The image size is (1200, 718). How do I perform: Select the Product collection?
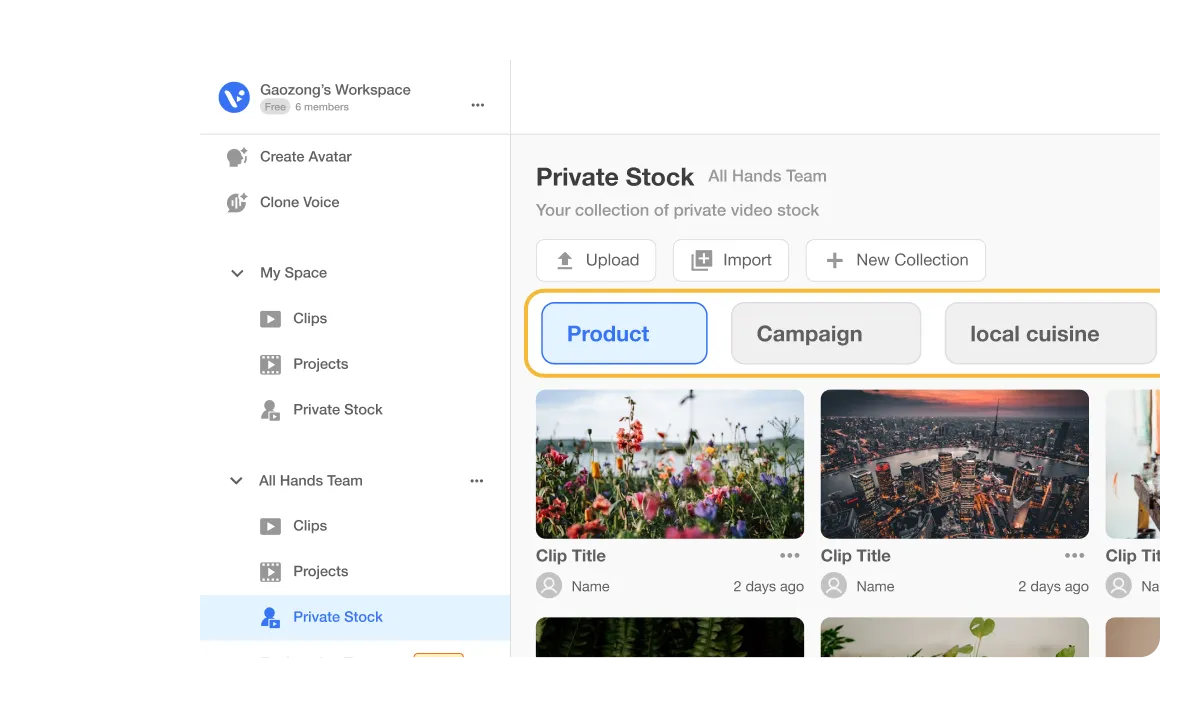[623, 333]
